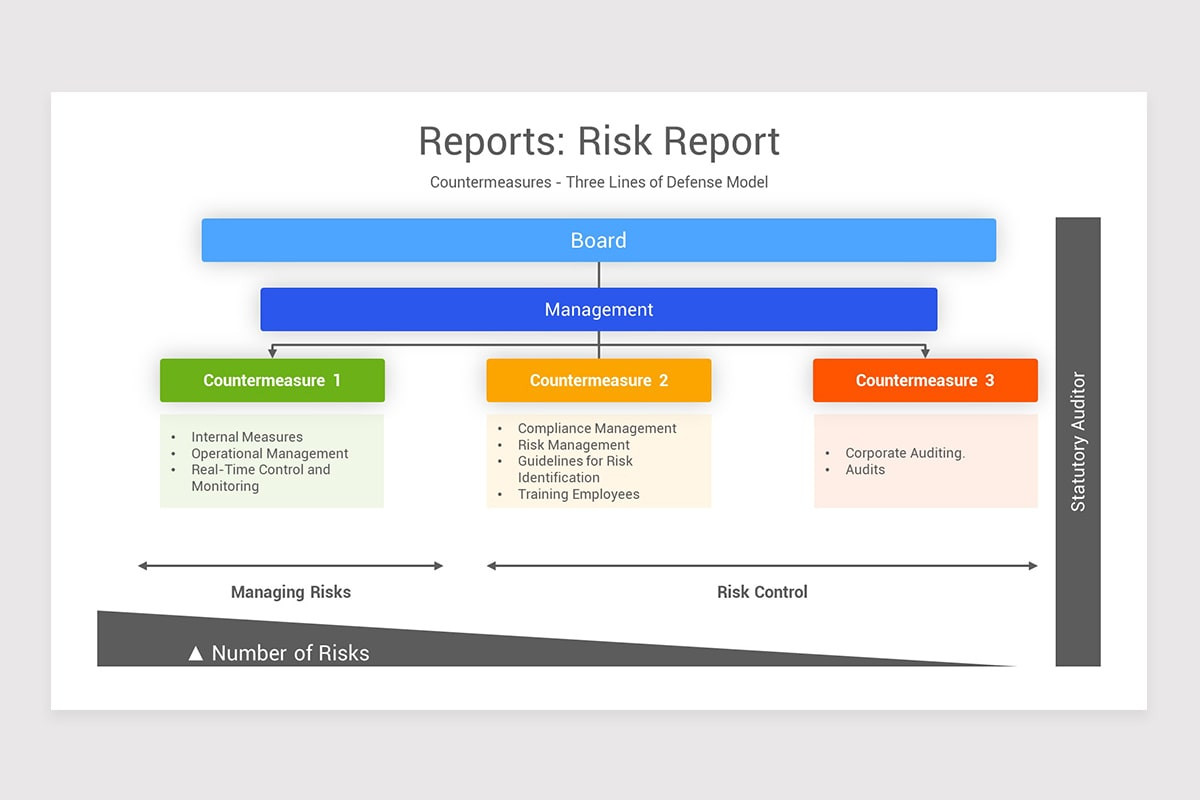The width and height of the screenshot is (1200, 800).
Task: Click the Reports: Risk Report title
Action: point(598,141)
